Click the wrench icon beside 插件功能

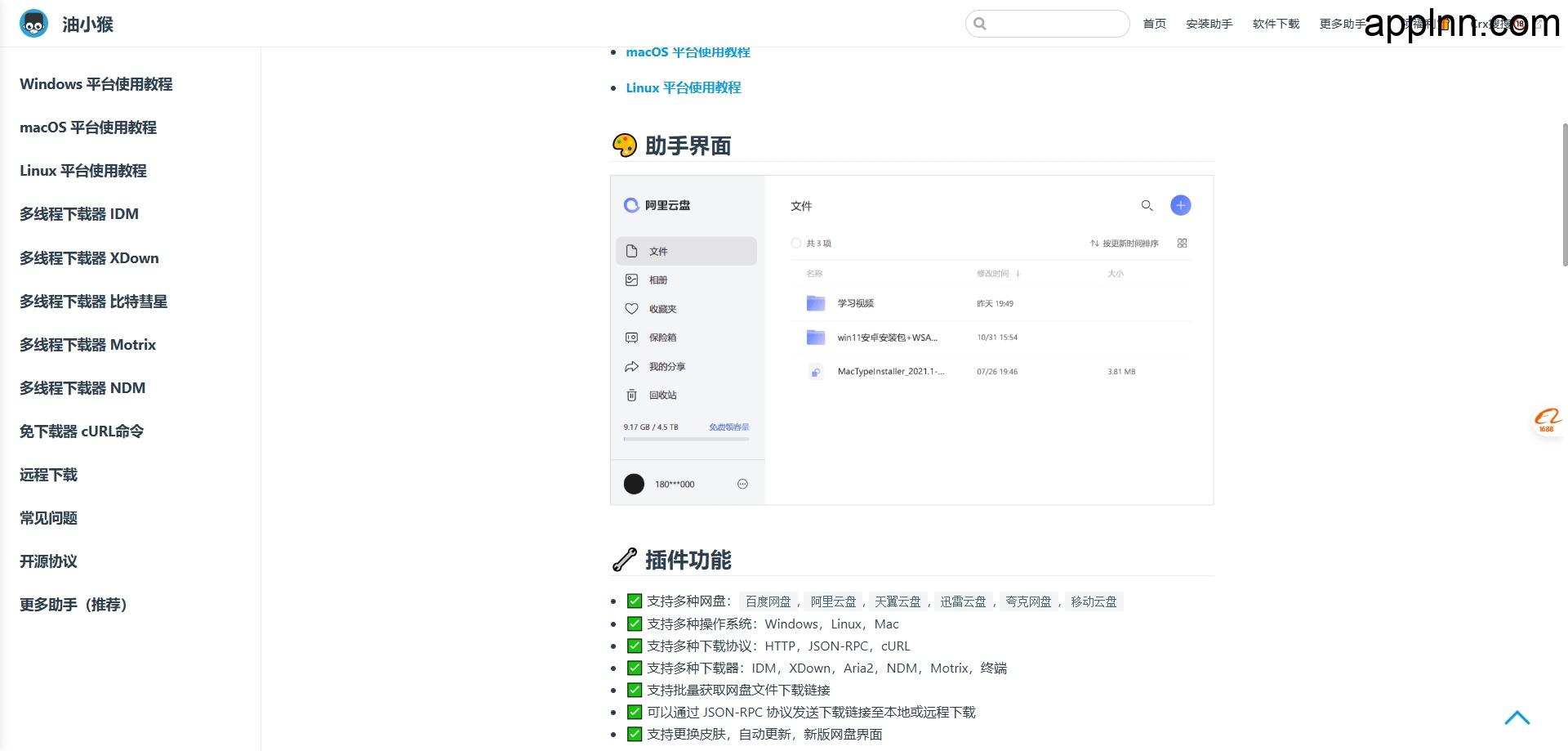[x=625, y=560]
